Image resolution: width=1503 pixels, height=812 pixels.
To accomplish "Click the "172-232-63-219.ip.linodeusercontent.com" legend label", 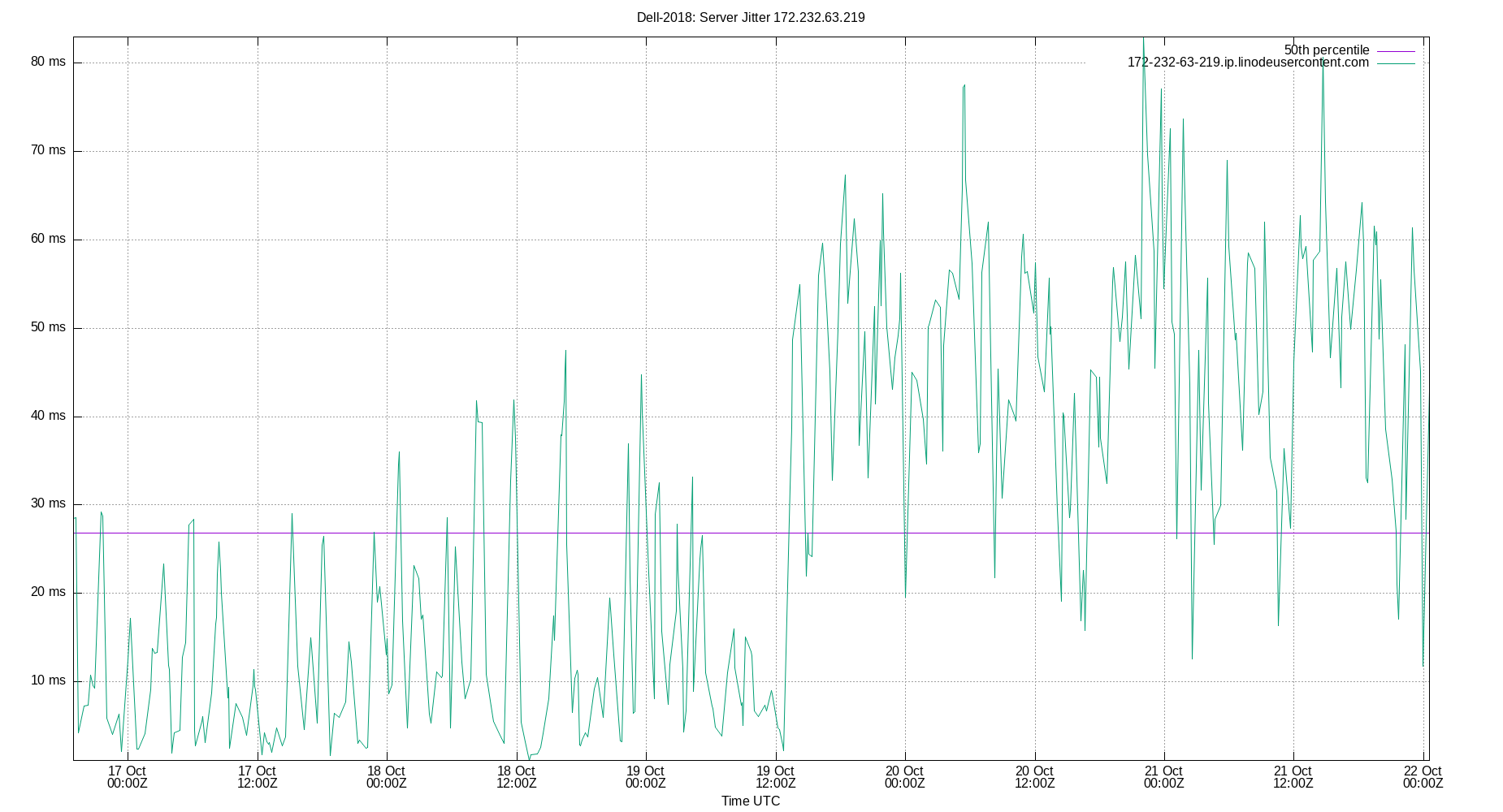I will click(1248, 63).
